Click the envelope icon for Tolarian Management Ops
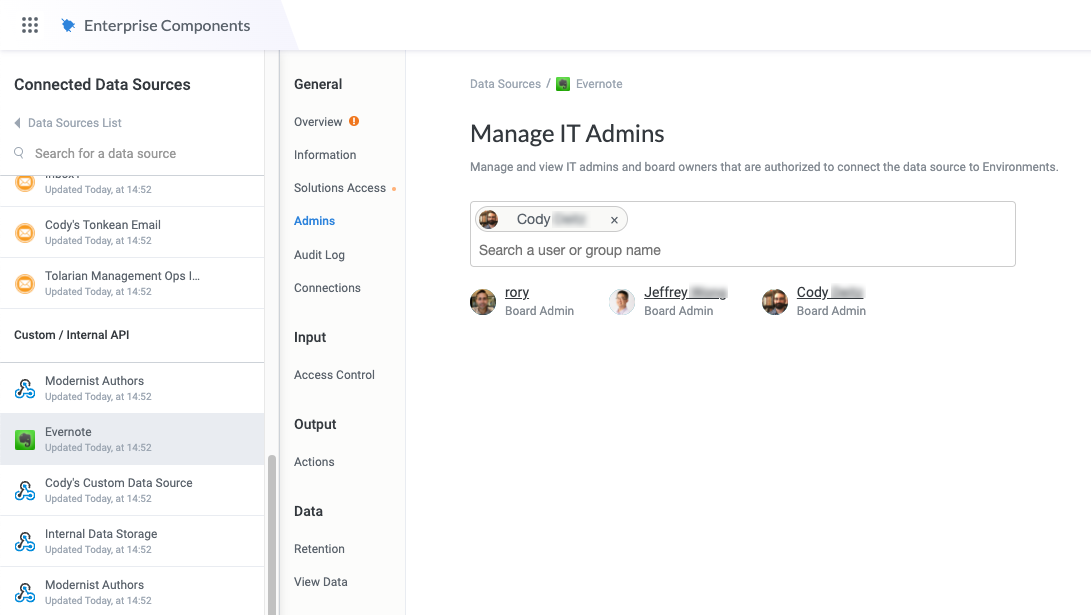 point(25,283)
